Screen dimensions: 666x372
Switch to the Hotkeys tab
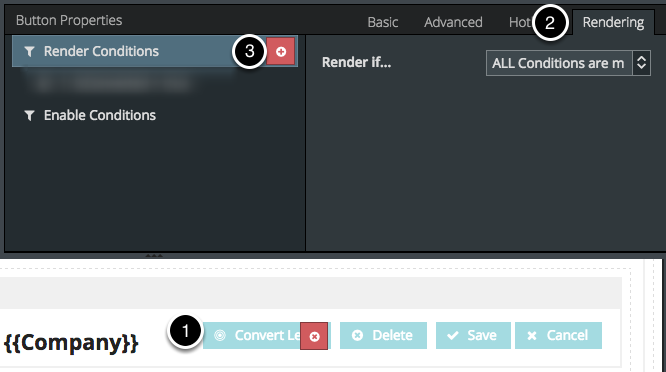pos(521,22)
